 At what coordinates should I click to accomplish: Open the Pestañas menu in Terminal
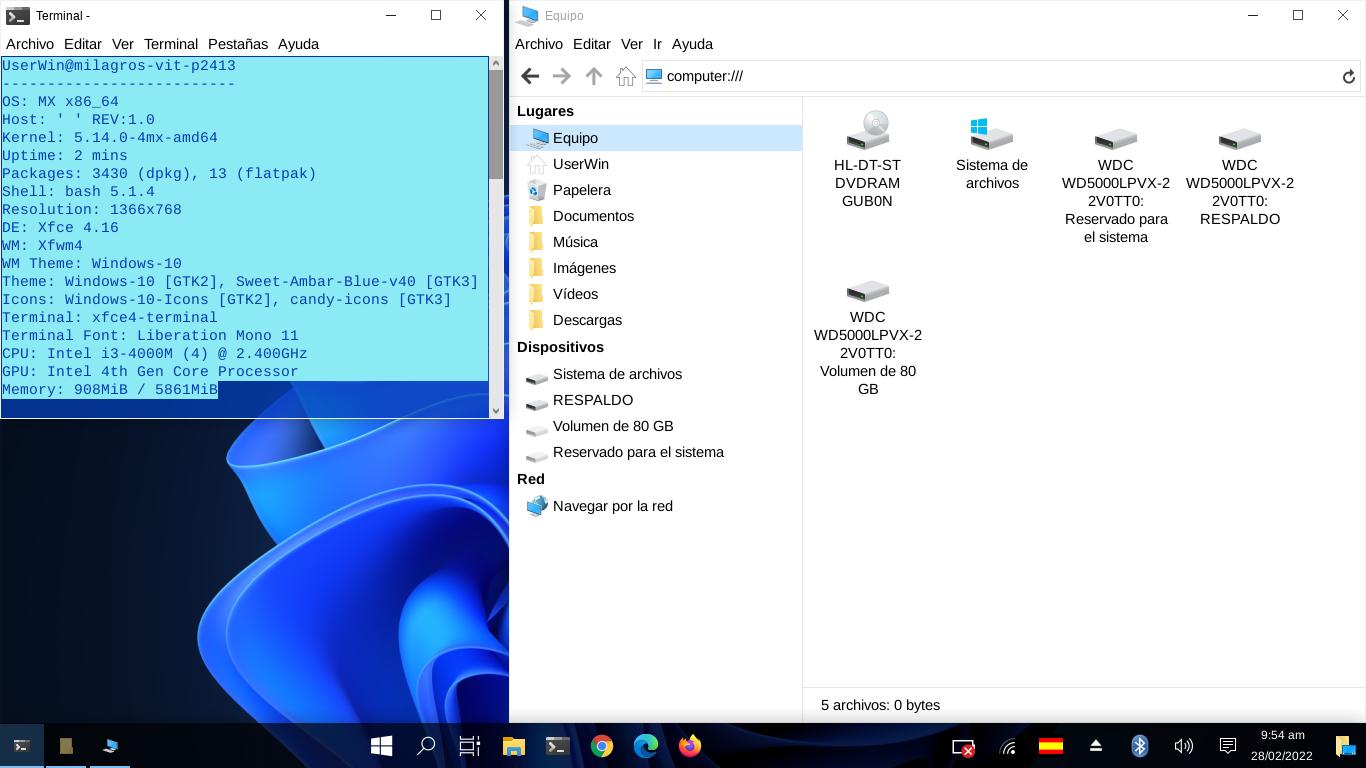click(238, 44)
